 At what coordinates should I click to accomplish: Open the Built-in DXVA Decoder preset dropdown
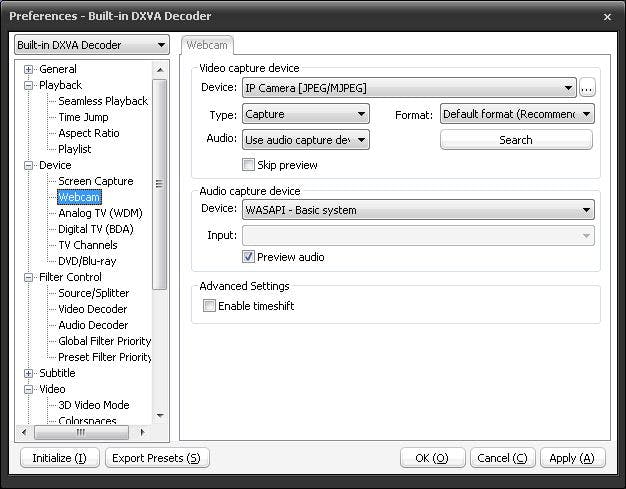[x=92, y=45]
